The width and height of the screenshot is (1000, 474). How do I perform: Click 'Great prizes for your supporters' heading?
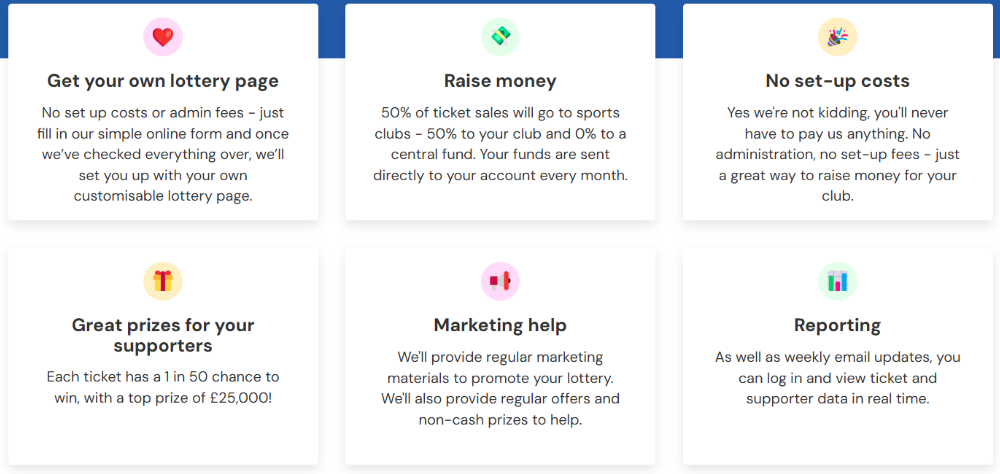tap(163, 335)
